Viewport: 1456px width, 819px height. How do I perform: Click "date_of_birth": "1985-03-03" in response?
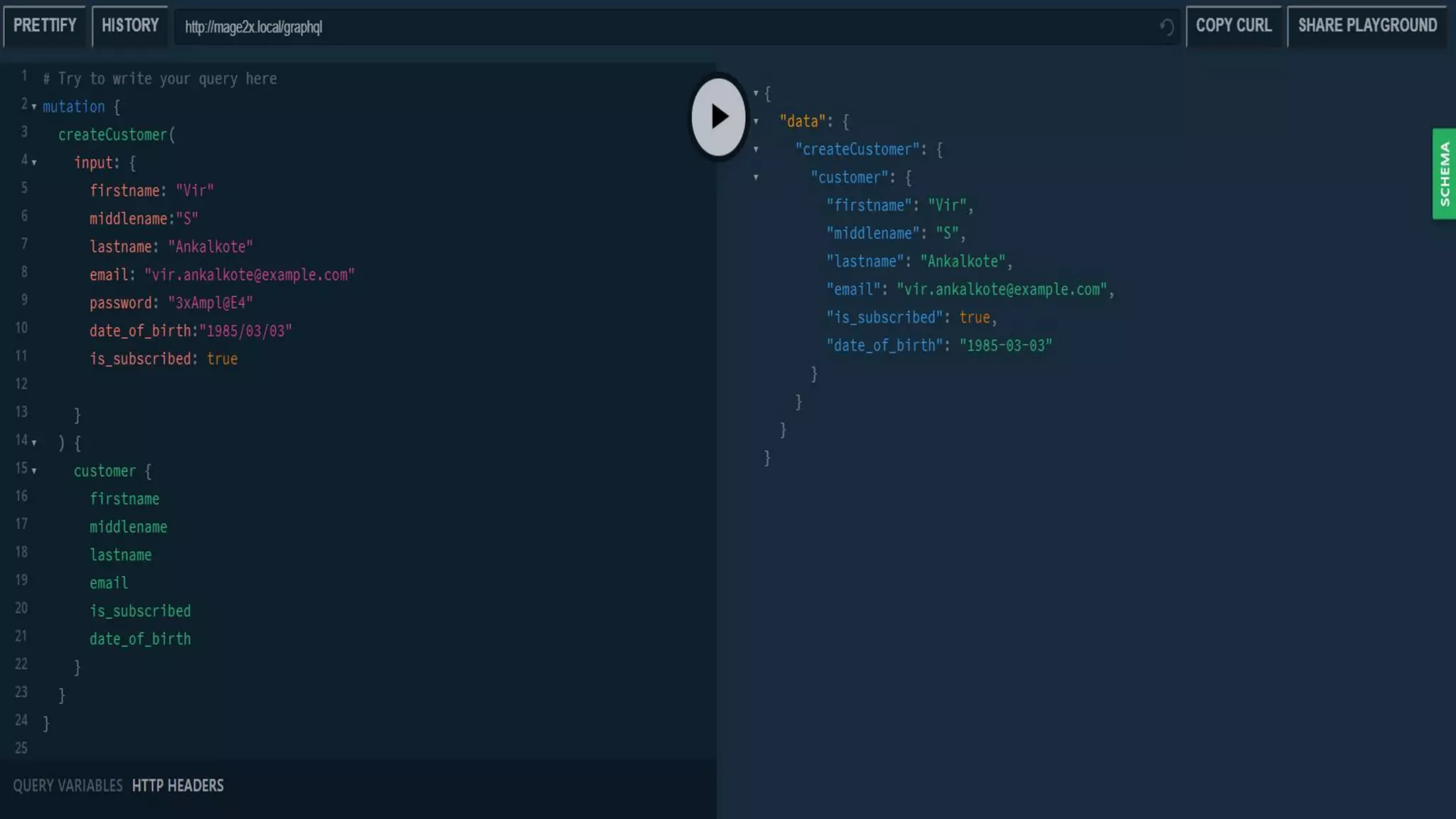(939, 346)
